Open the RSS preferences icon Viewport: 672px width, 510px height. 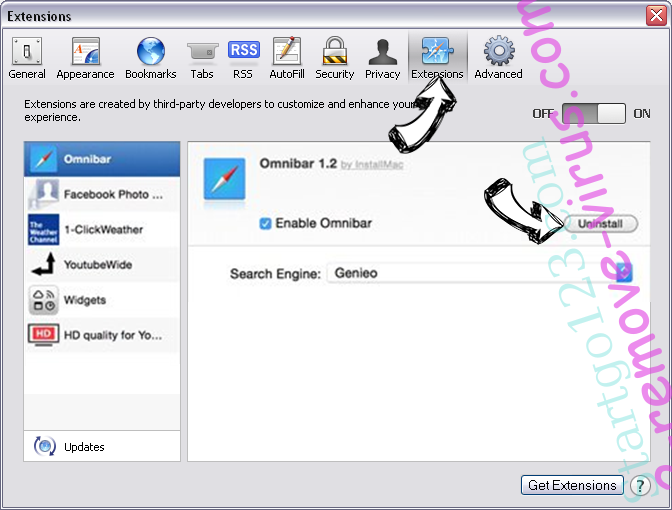point(243,50)
